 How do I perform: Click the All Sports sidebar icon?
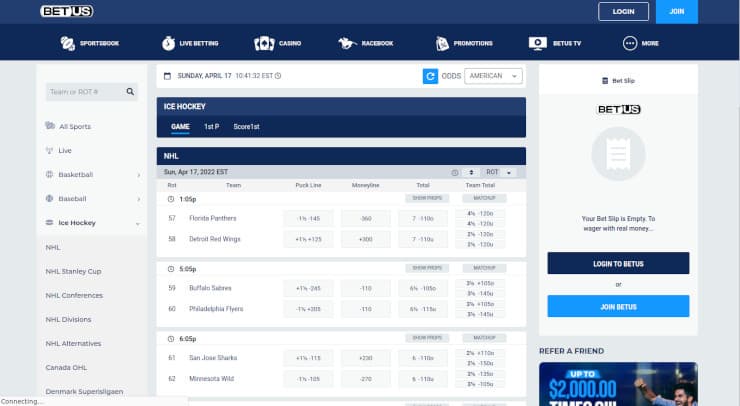pyautogui.click(x=50, y=126)
